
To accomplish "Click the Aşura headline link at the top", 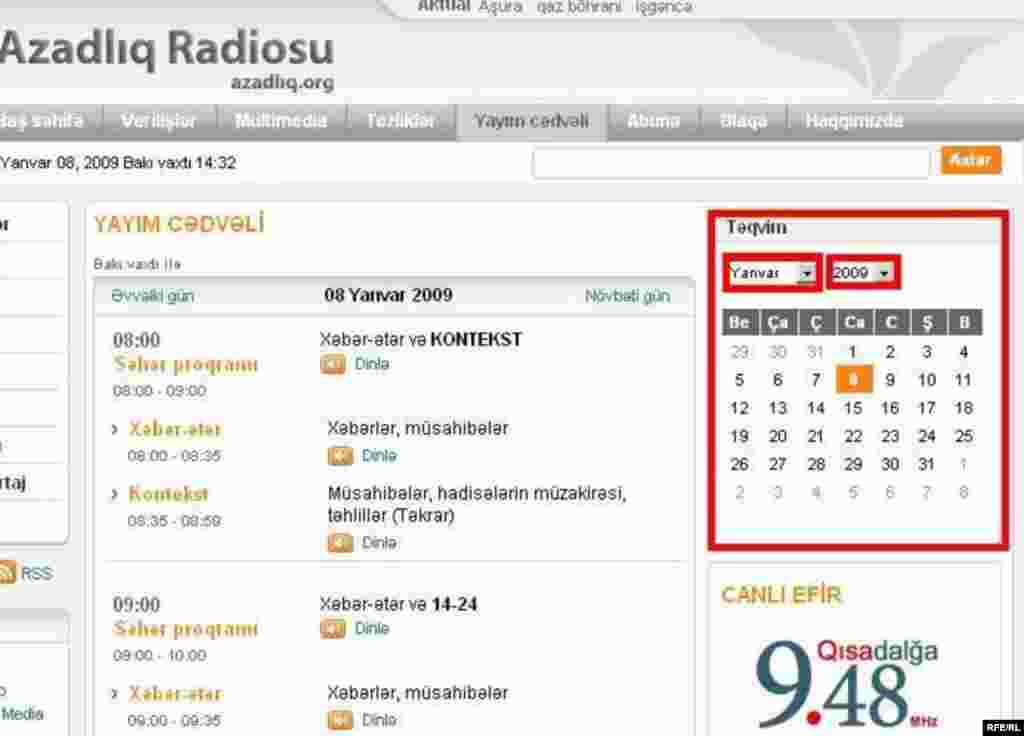I will [x=503, y=7].
